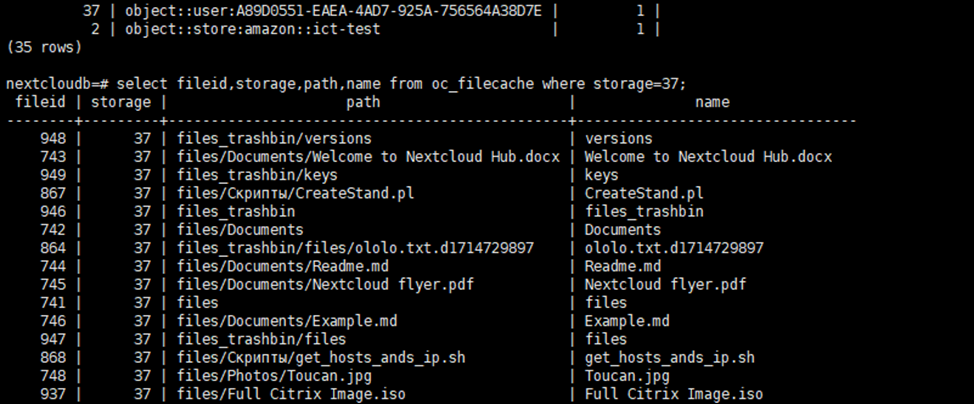
Task: Click the path ending in "get_hosts_ands_ip.sh"
Action: (321, 357)
